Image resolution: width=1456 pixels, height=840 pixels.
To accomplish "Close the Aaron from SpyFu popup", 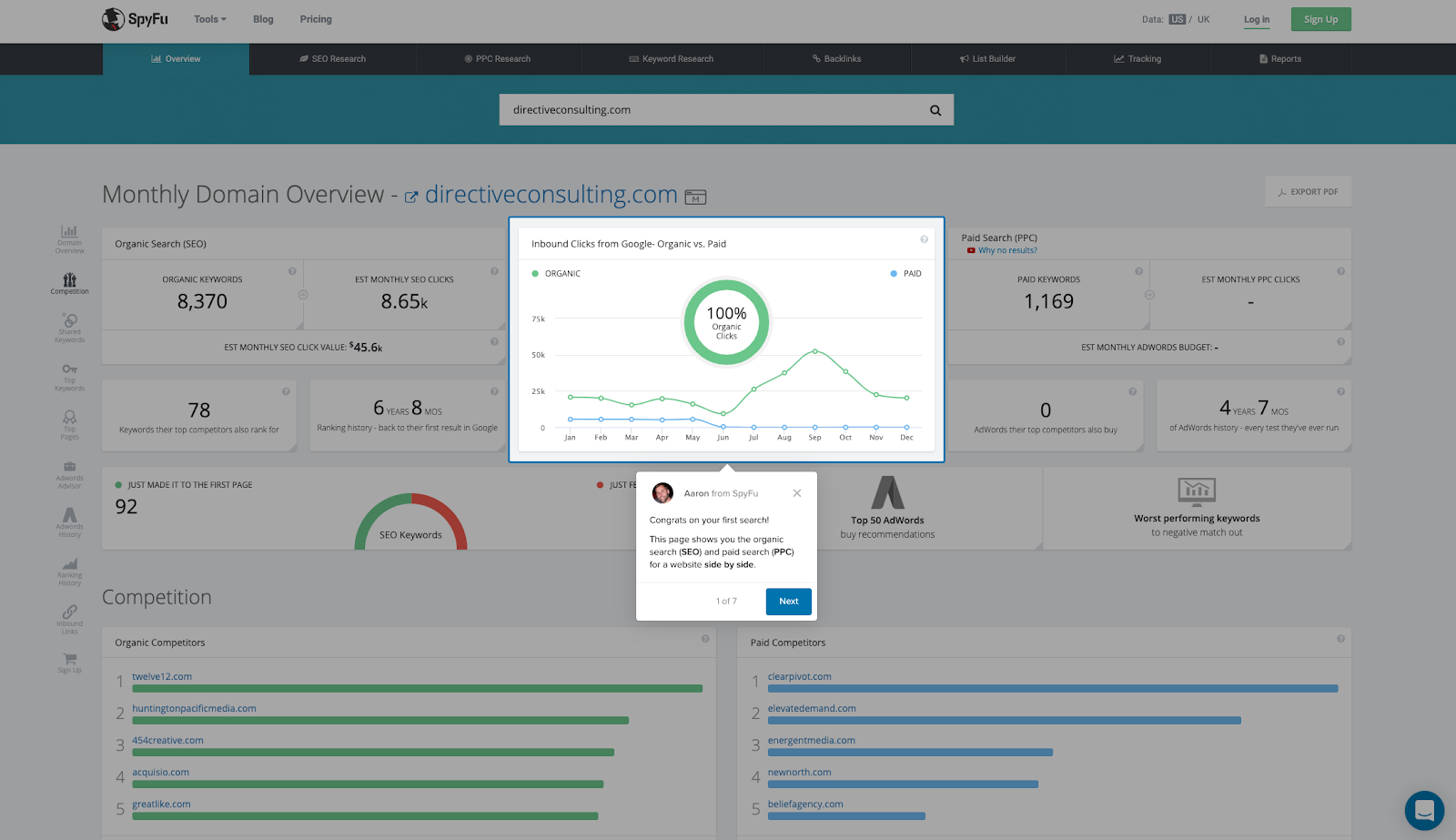I will pyautogui.click(x=797, y=493).
